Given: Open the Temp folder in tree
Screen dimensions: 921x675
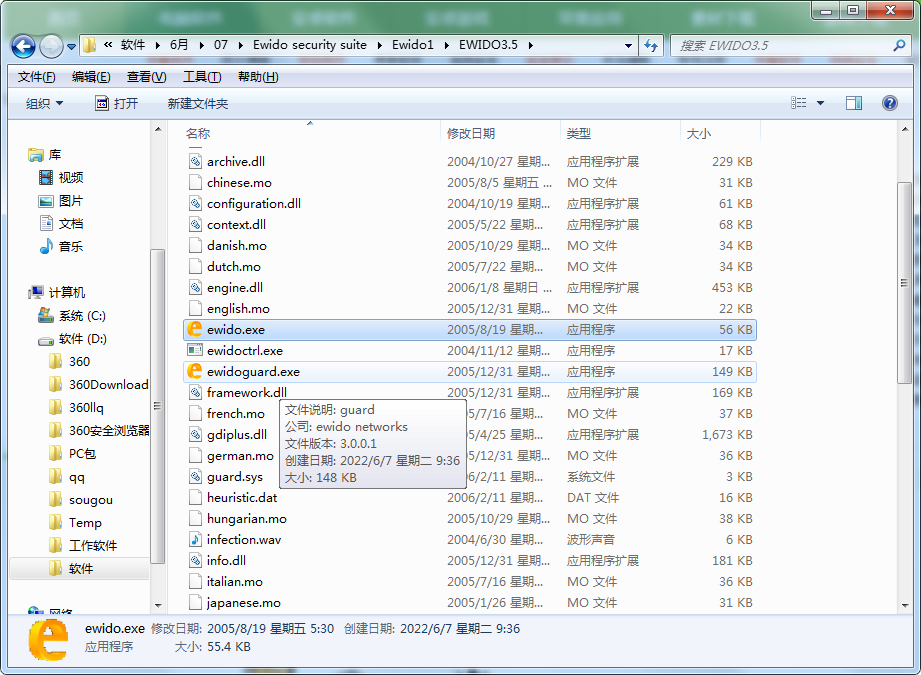Looking at the screenshot, I should click(x=75, y=522).
